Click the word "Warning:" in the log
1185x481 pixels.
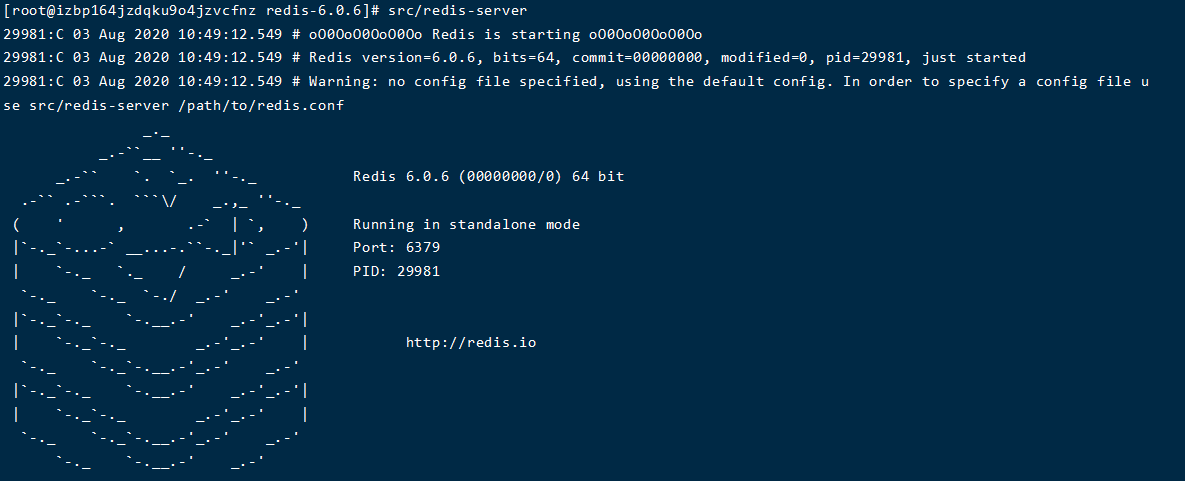(344, 81)
